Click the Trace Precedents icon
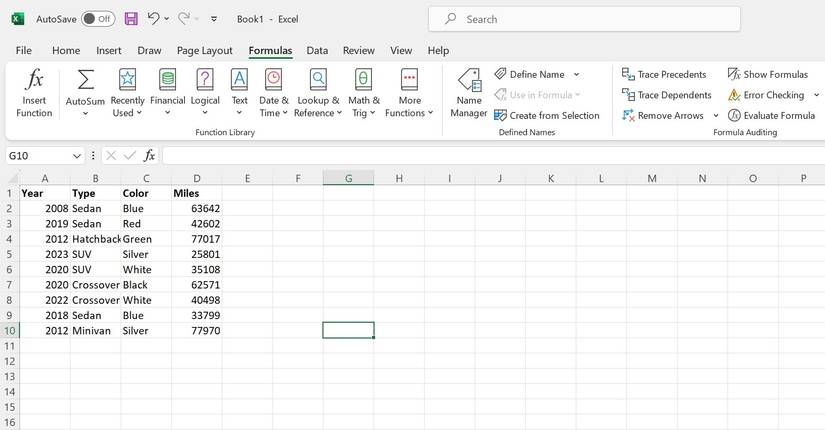The height and width of the screenshot is (430, 825). point(628,74)
